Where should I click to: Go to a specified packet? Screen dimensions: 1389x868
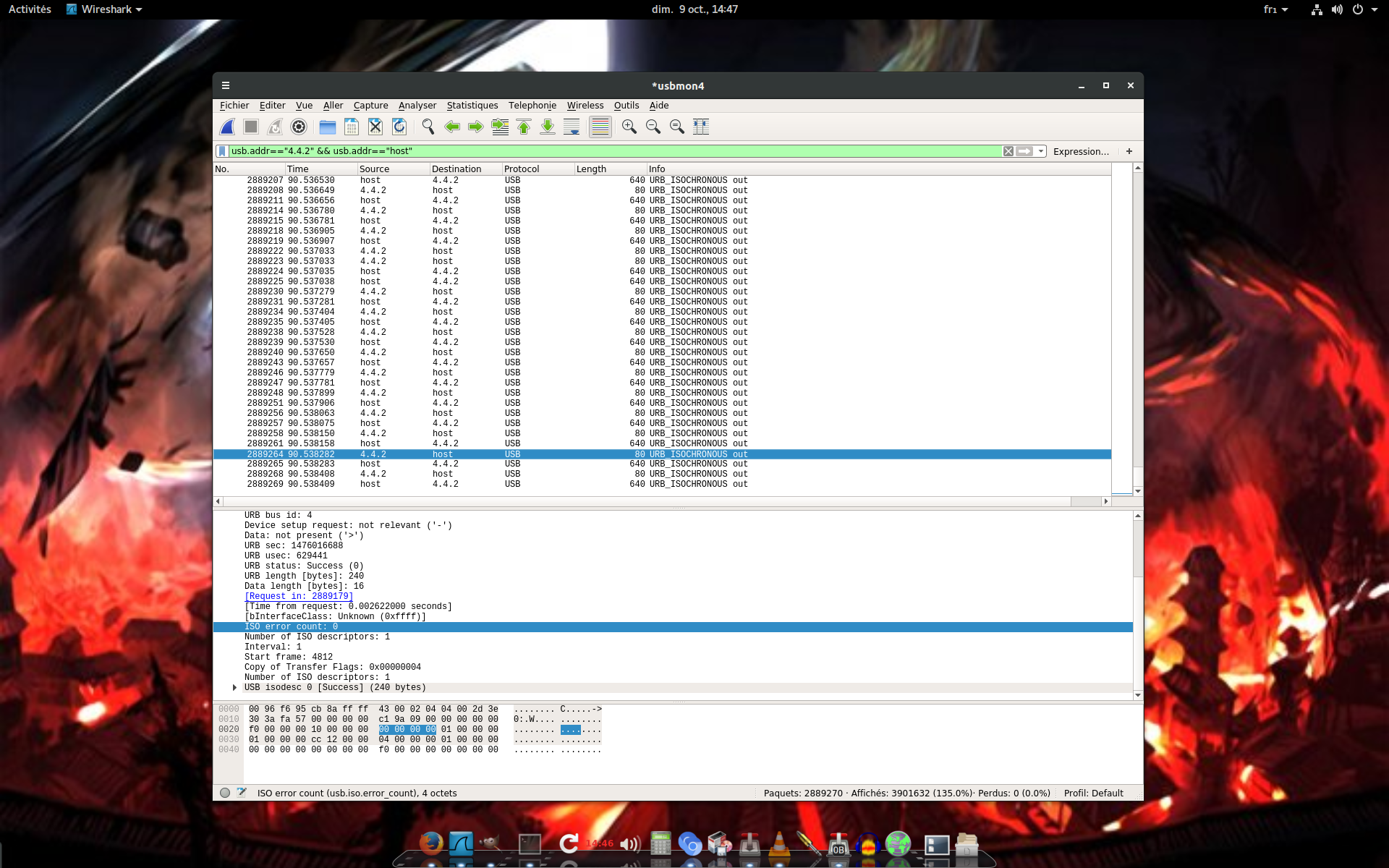[500, 127]
